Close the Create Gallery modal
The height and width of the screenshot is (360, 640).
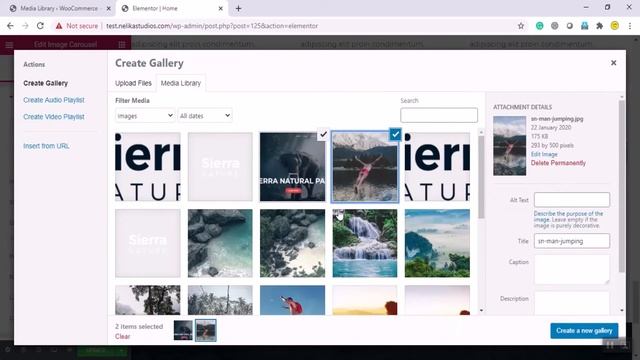(613, 63)
